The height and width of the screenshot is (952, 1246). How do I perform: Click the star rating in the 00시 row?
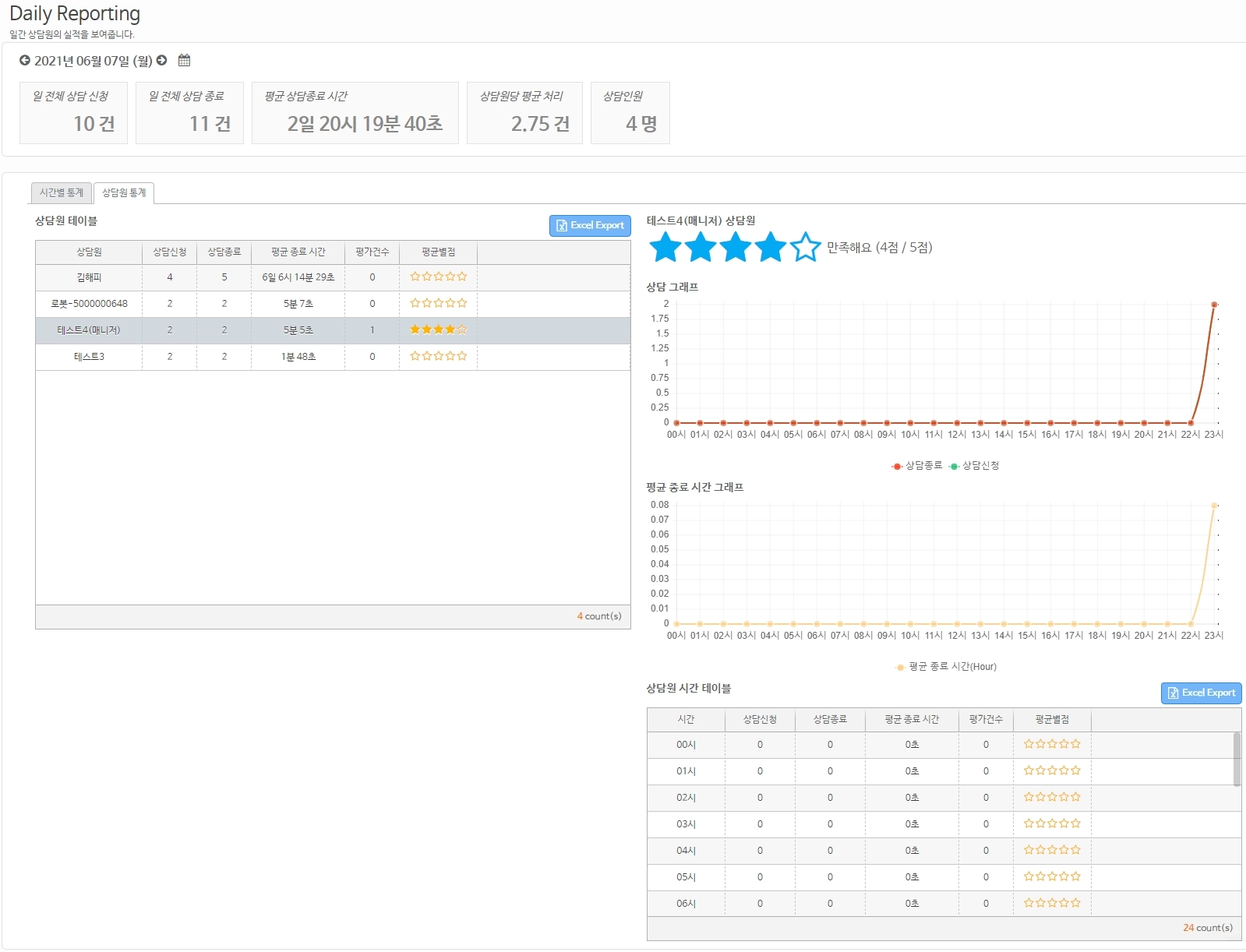[1052, 744]
